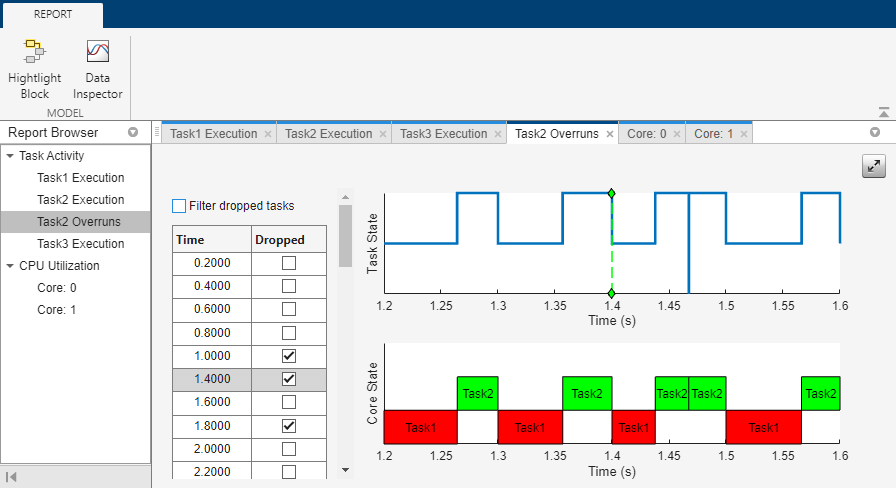Screen dimensions: 896x488
Task: Click red Task1 block starting at 1.5
Action: (x=763, y=427)
